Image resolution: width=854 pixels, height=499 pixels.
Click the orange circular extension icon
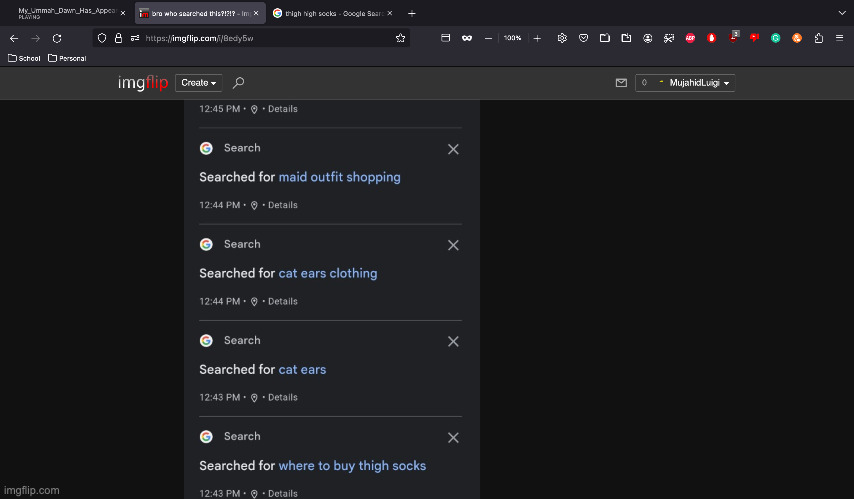[797, 38]
